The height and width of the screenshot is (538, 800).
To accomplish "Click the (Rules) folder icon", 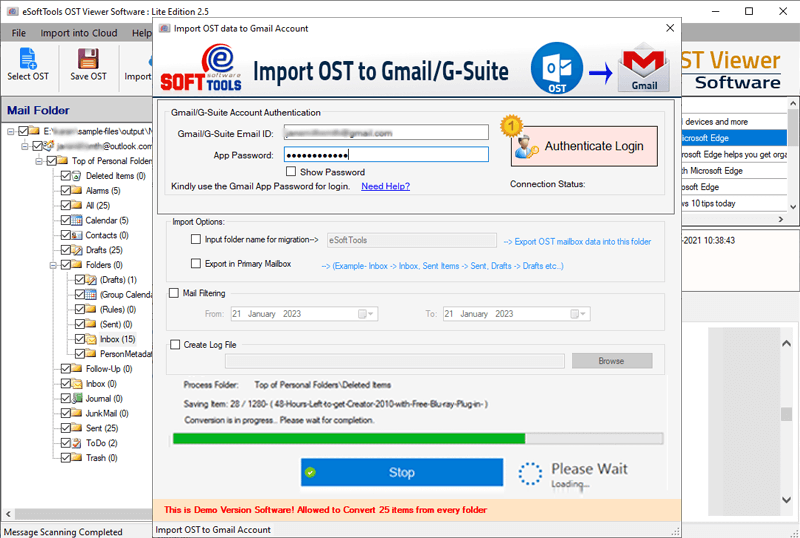I will 91,309.
